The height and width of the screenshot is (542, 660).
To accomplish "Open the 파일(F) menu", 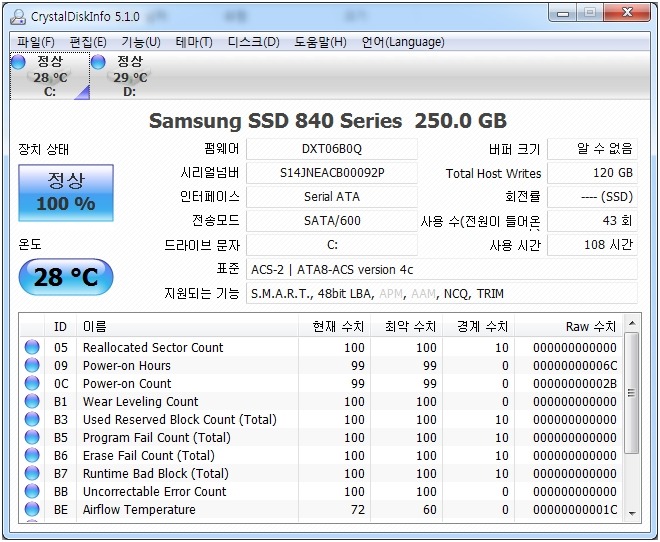I will pos(36,42).
